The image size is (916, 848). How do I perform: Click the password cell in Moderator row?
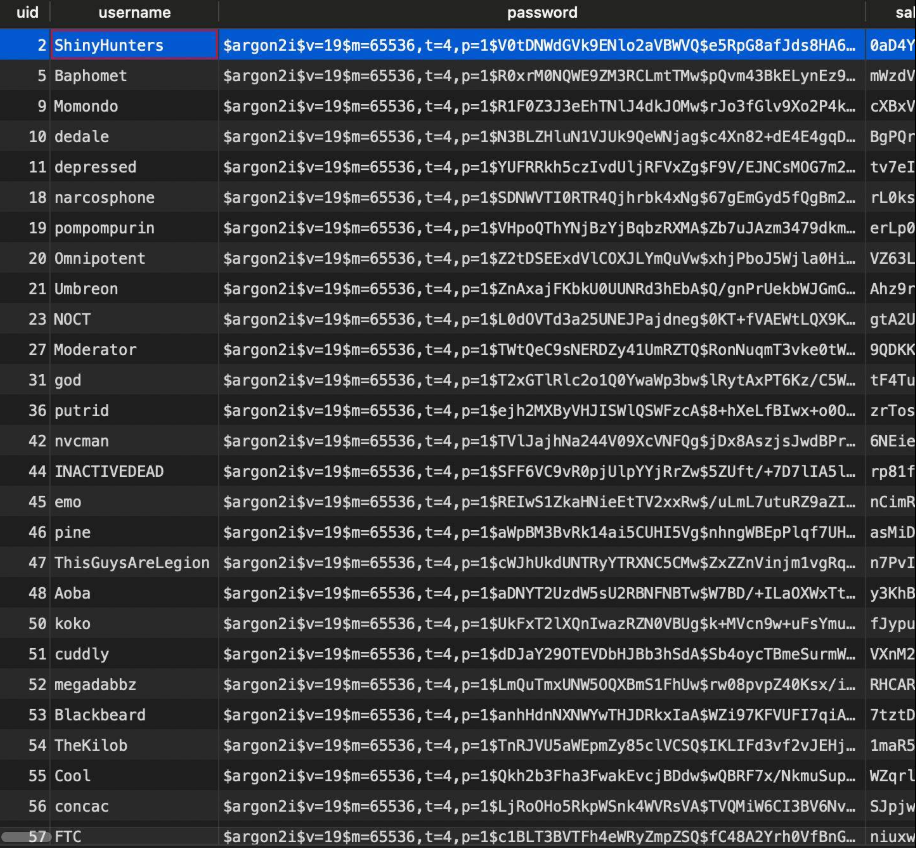click(x=540, y=350)
